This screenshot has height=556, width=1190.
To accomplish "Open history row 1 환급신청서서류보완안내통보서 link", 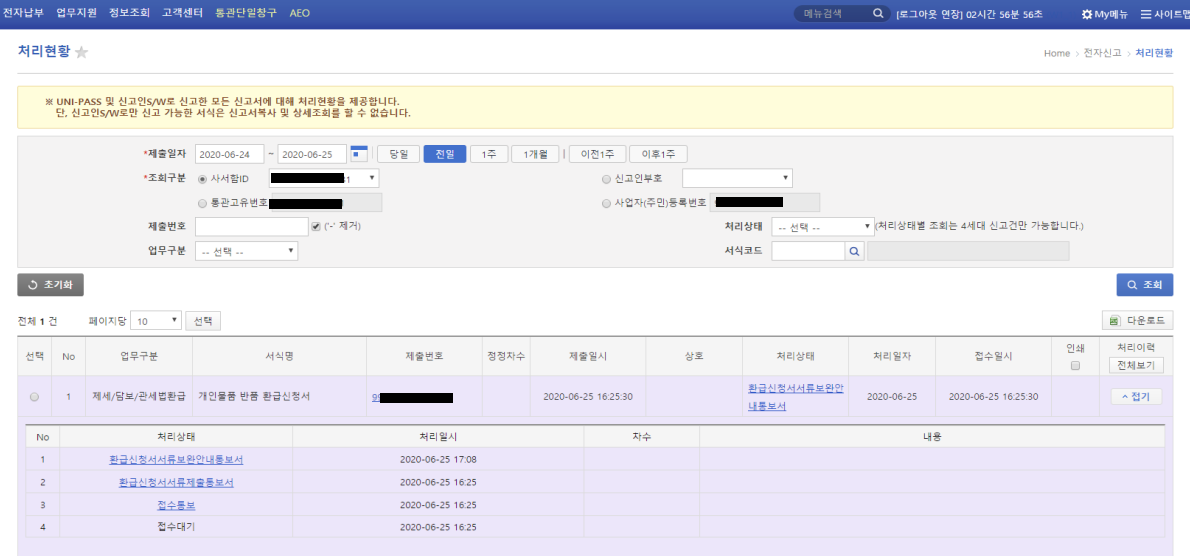I will pos(176,460).
